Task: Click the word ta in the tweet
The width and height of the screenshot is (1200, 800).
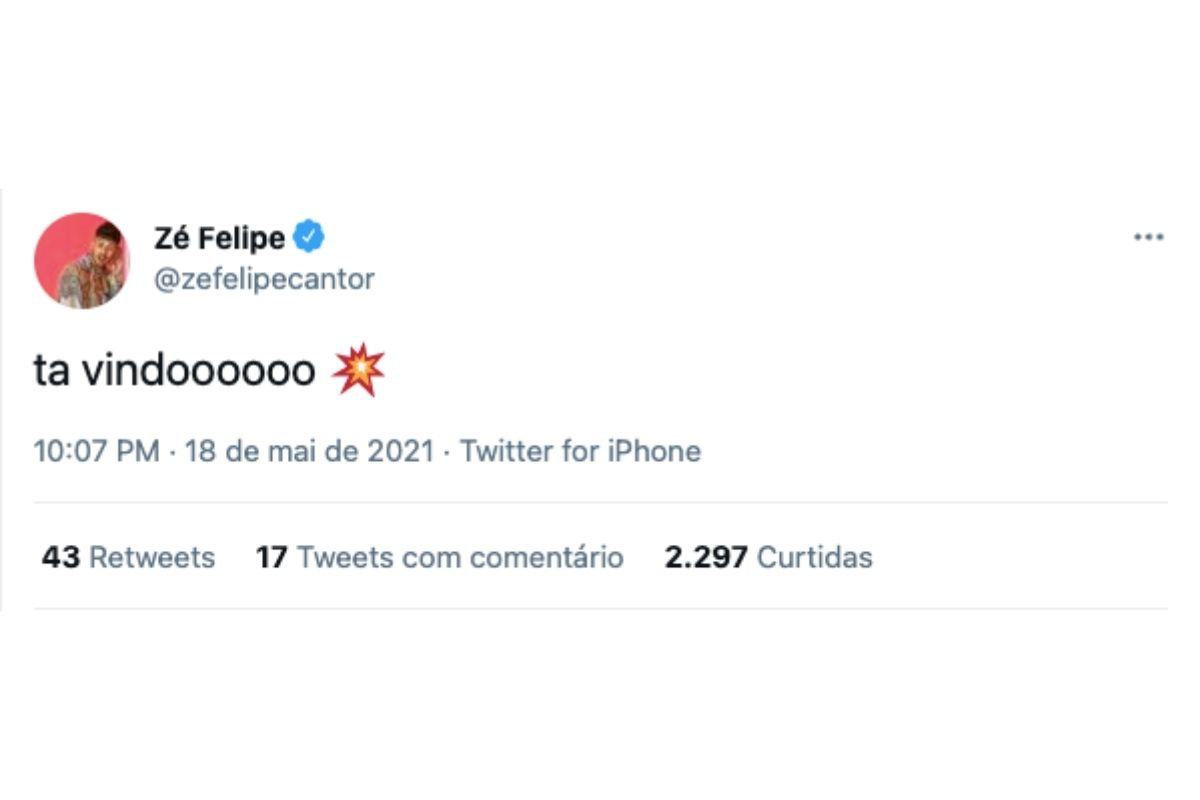Action: (52, 372)
